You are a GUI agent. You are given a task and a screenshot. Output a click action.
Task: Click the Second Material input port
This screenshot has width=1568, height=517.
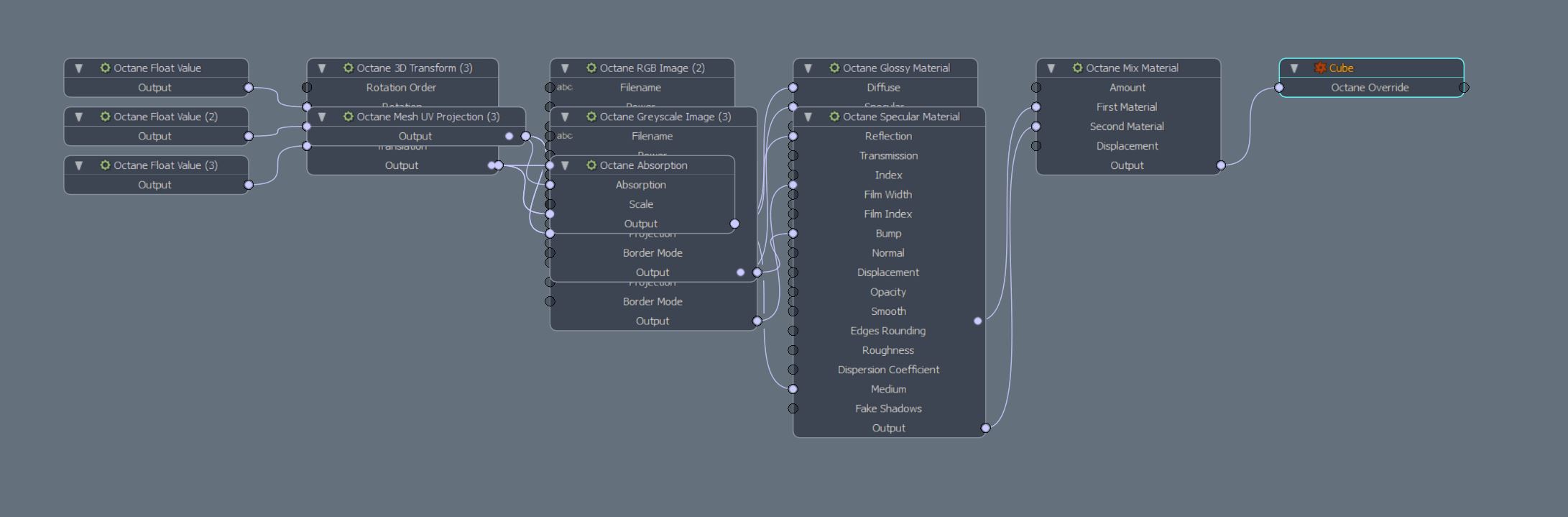coord(1036,127)
